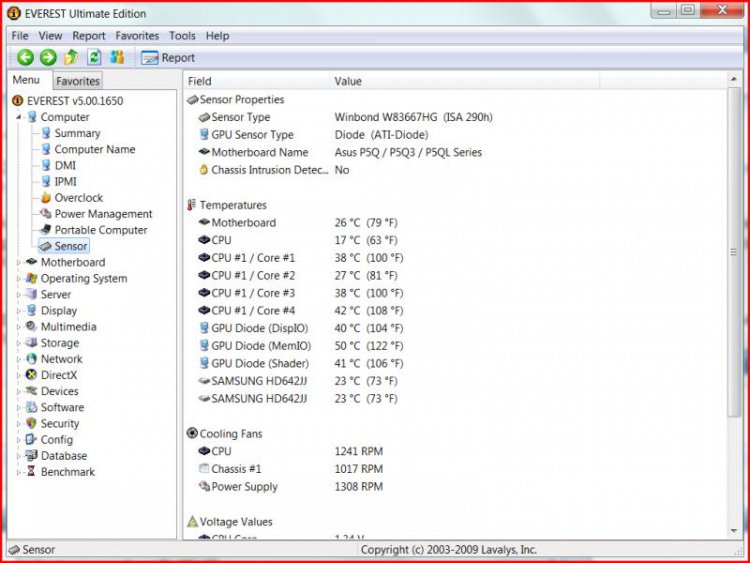750x563 pixels.
Task: Open the Help menu
Action: [x=217, y=36]
